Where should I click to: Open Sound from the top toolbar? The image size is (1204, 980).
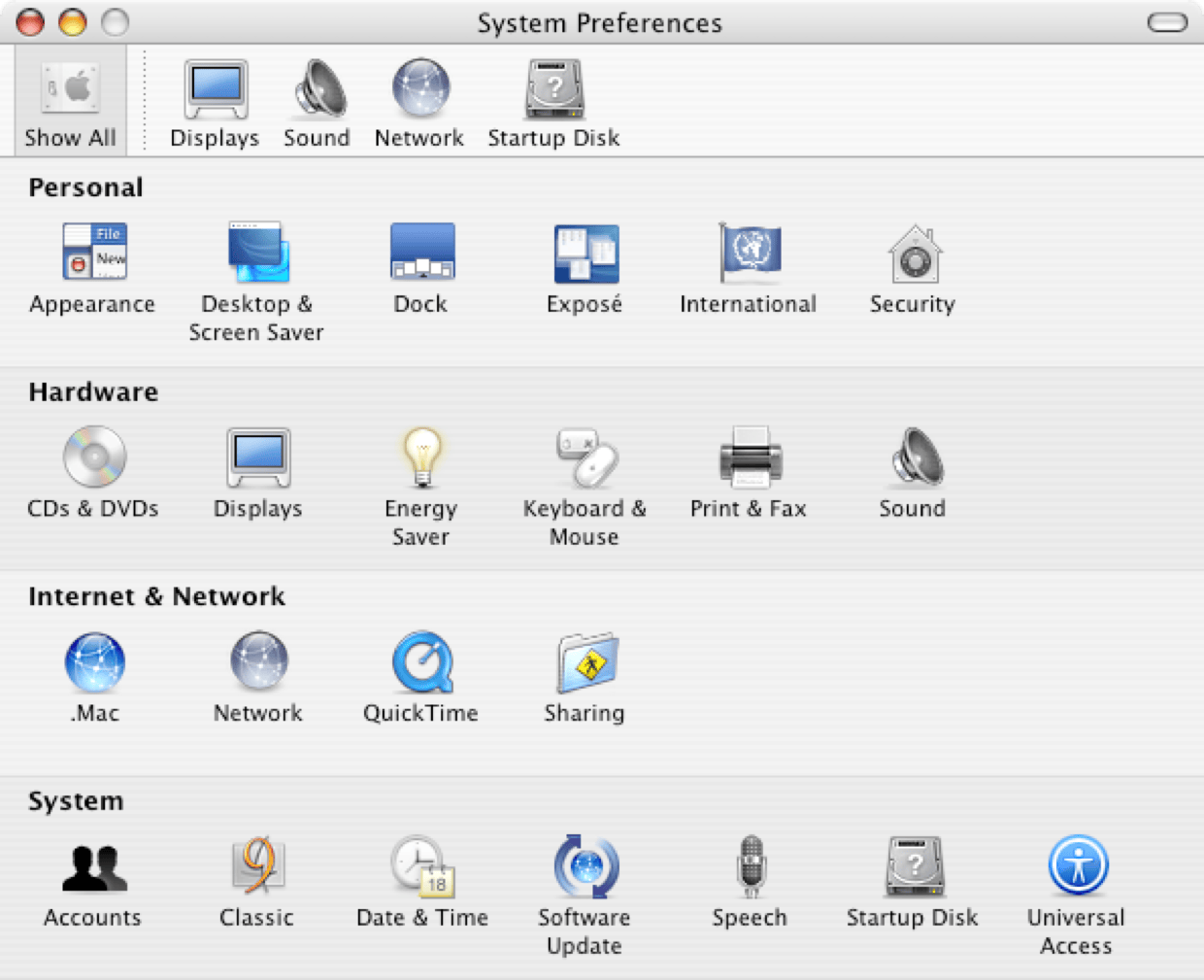(x=317, y=104)
